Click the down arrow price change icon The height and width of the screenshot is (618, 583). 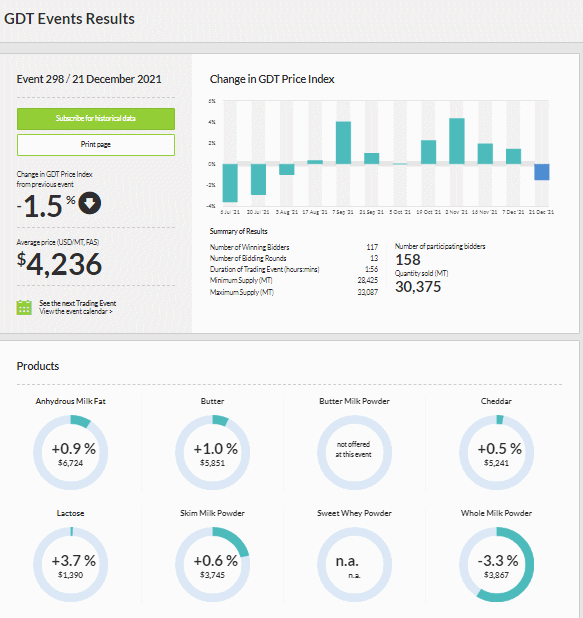(x=89, y=203)
